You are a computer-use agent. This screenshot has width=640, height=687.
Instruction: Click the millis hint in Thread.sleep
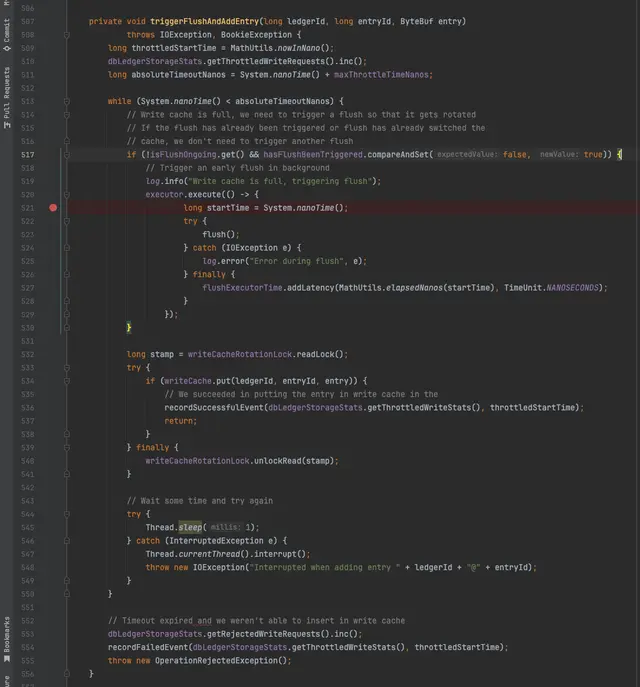[x=224, y=527]
